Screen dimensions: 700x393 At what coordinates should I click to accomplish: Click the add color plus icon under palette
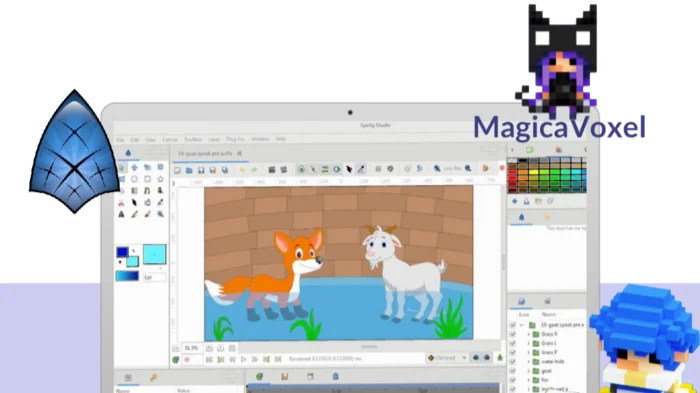point(515,201)
